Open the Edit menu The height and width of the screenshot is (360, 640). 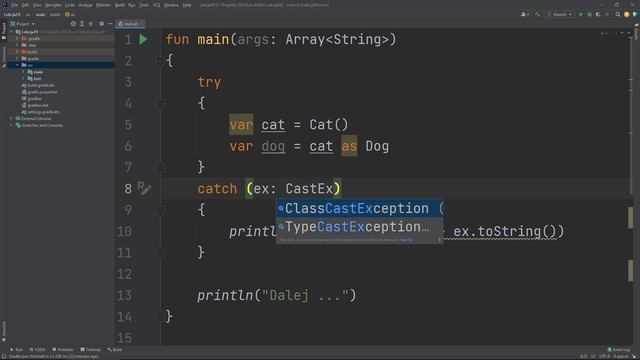coord(25,5)
